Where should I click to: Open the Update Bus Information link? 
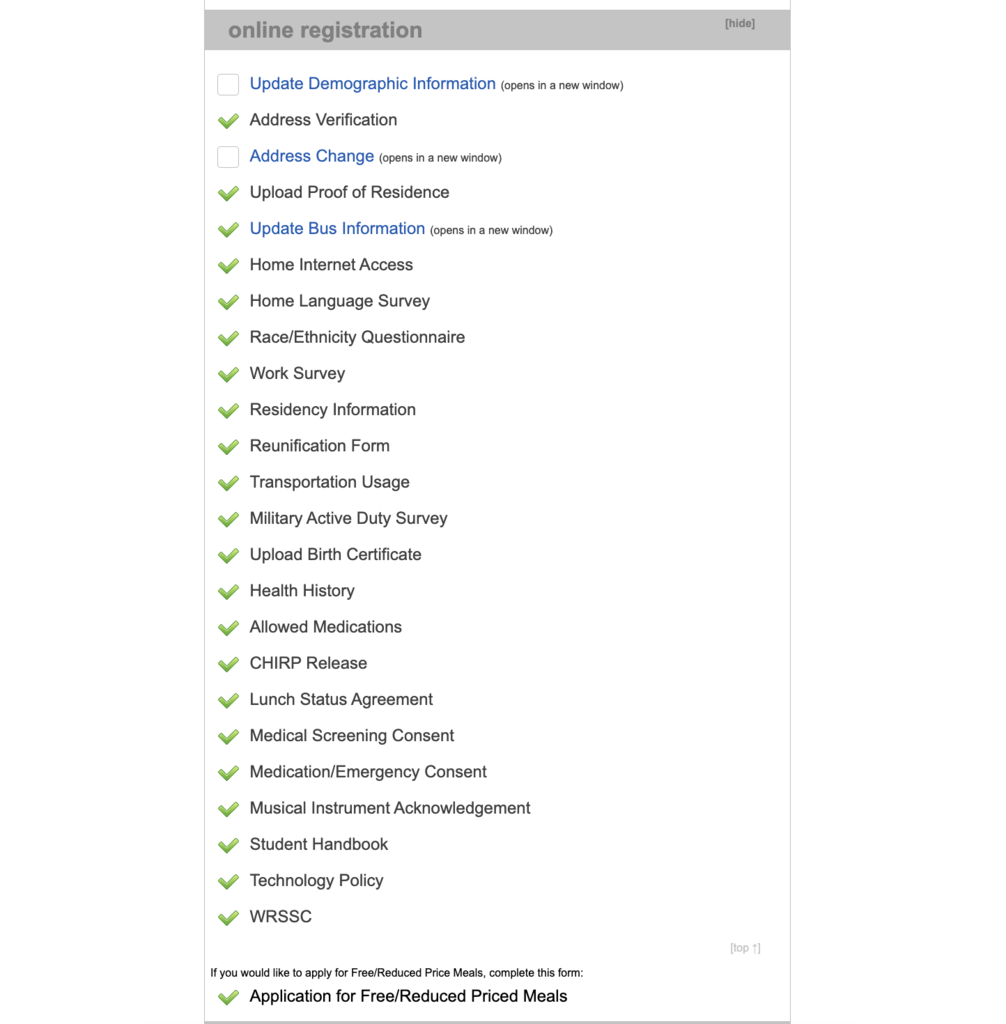click(337, 229)
